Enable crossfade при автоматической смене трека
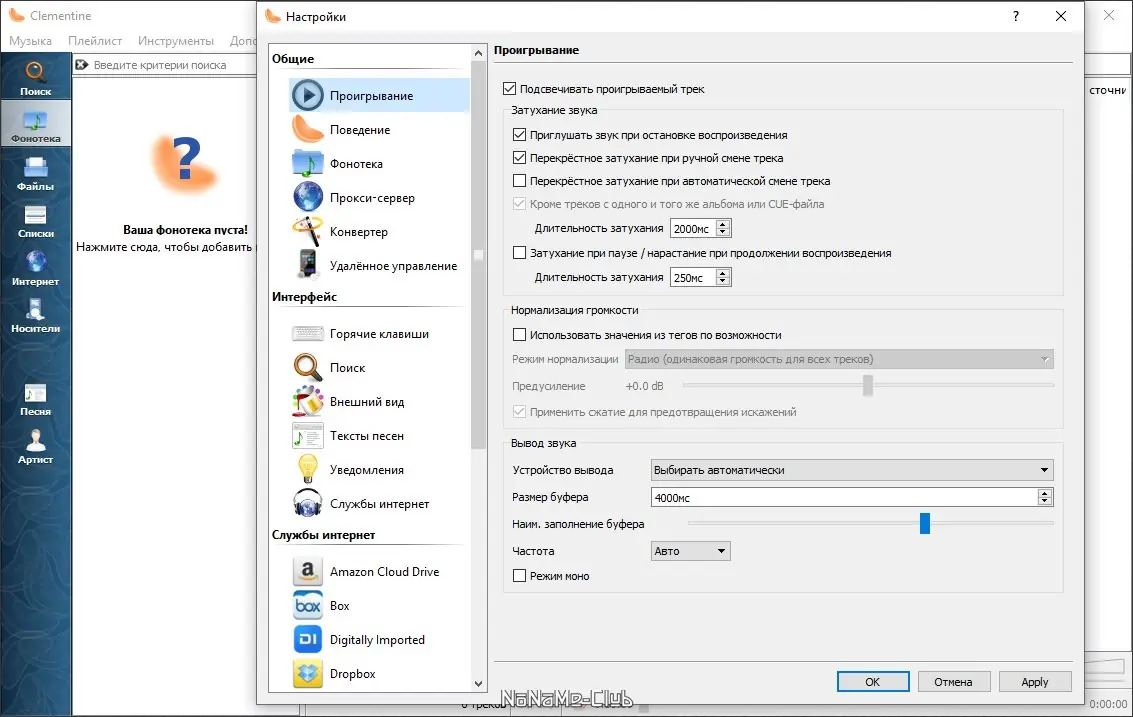 pos(520,181)
